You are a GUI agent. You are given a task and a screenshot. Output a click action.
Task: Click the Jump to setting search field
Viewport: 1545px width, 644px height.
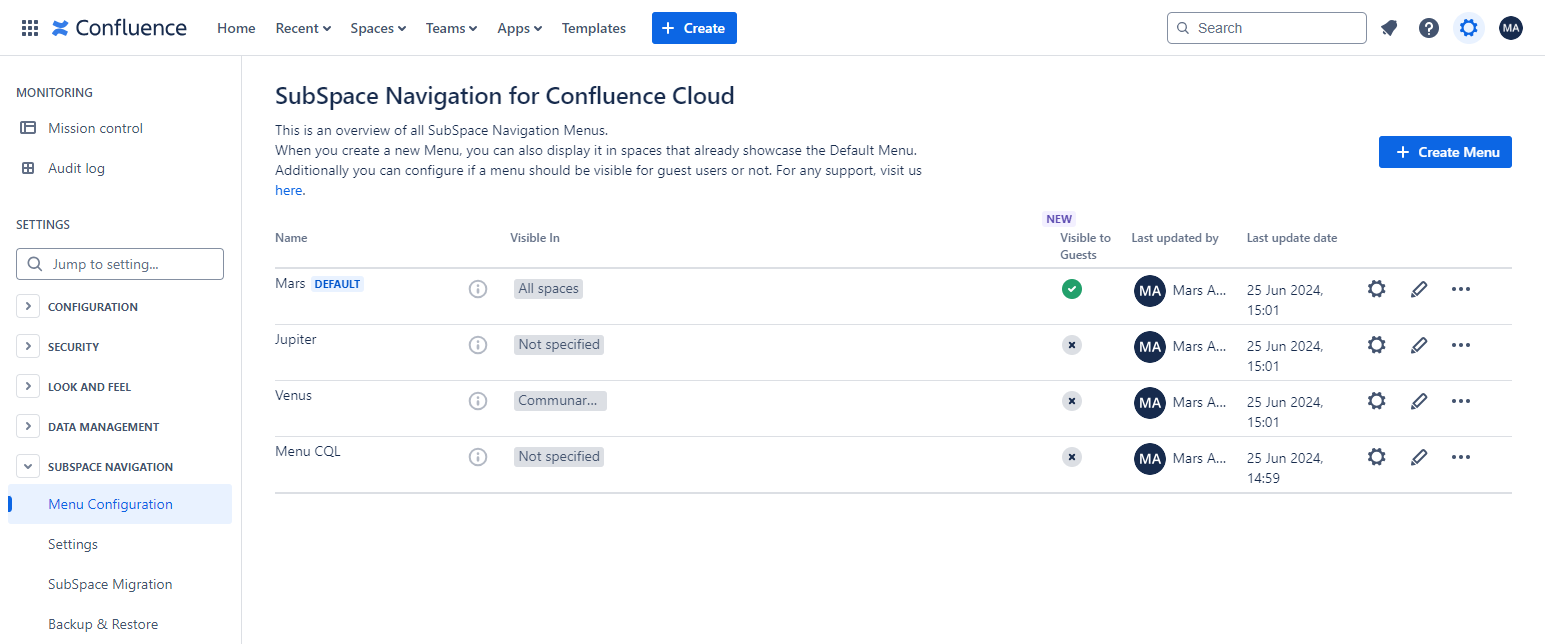pos(120,264)
